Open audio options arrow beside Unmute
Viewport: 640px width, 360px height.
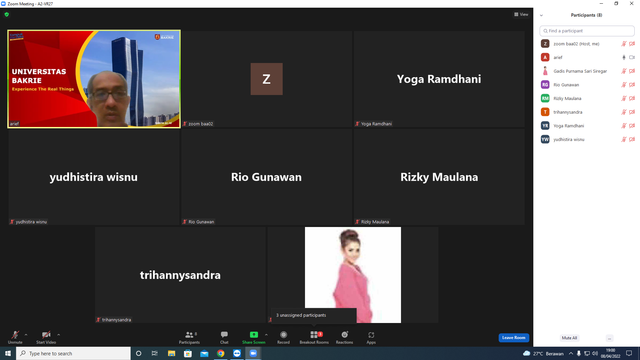click(26, 335)
